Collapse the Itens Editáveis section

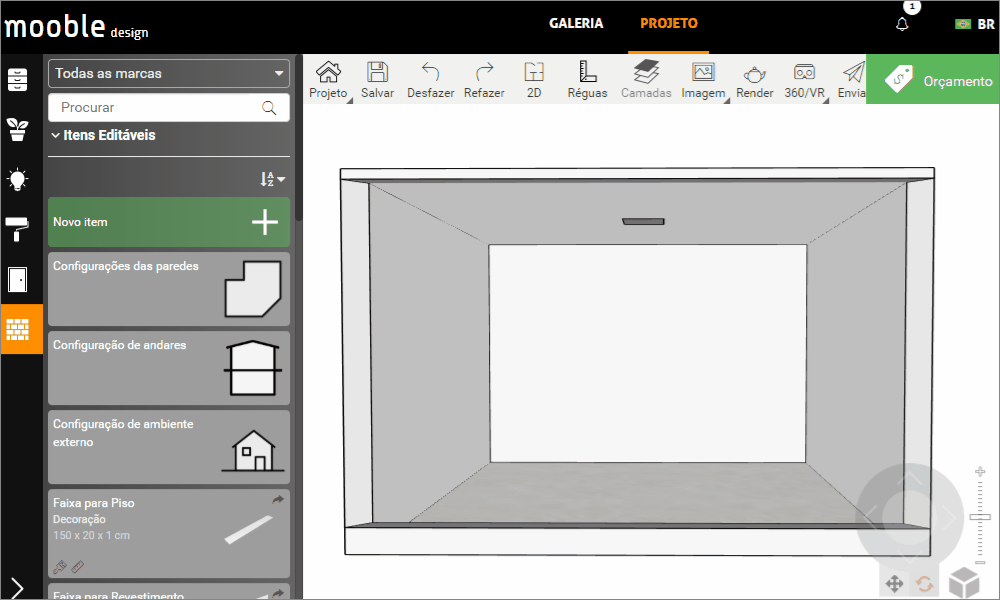coord(103,135)
